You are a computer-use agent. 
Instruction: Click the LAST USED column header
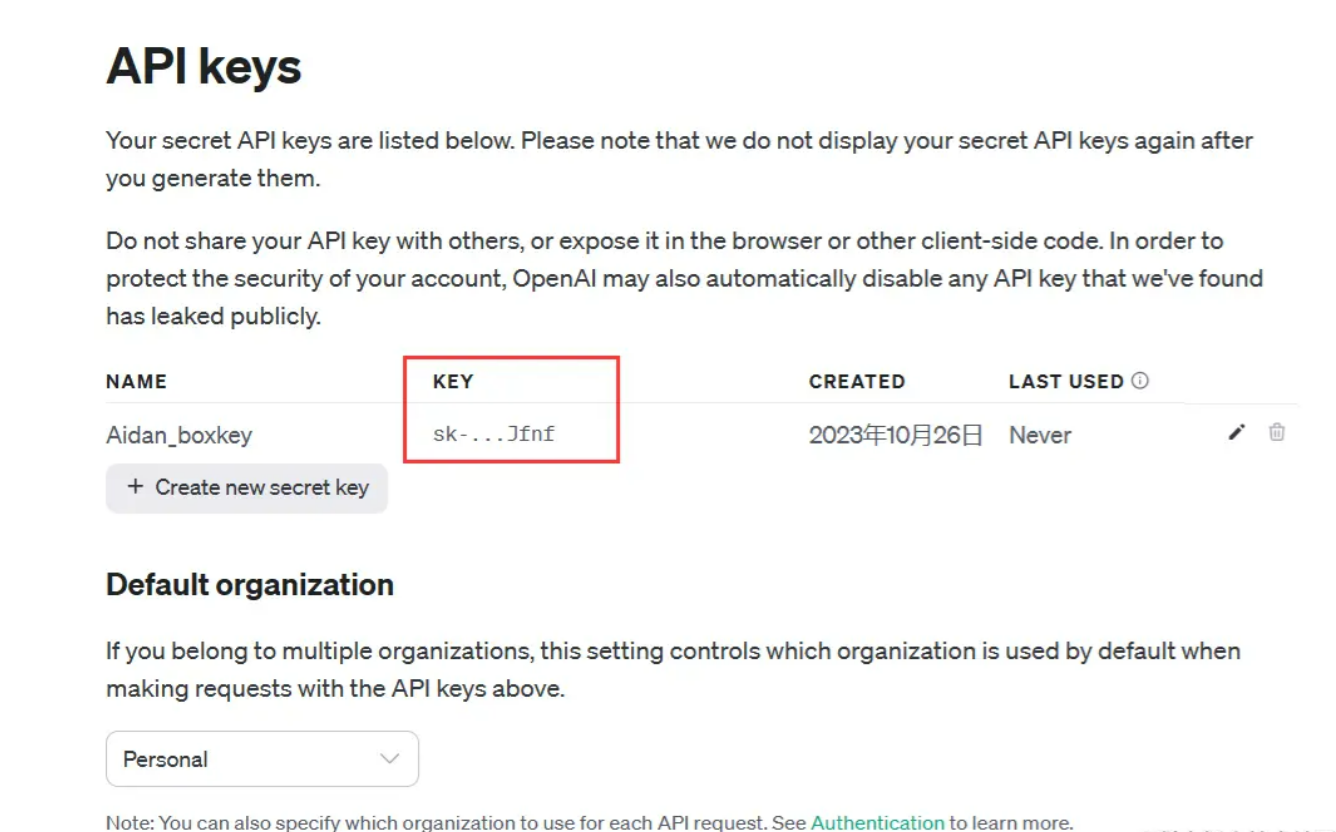click(x=1066, y=381)
